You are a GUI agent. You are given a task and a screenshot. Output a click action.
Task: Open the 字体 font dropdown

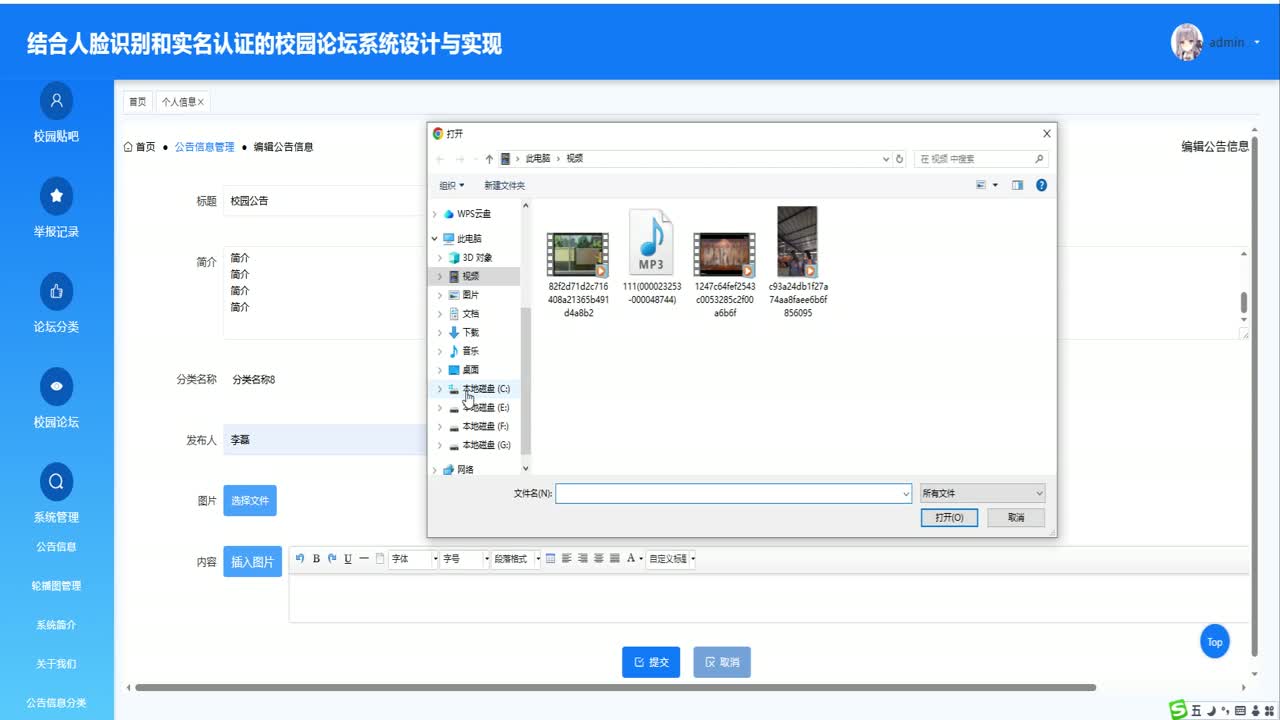tap(414, 559)
